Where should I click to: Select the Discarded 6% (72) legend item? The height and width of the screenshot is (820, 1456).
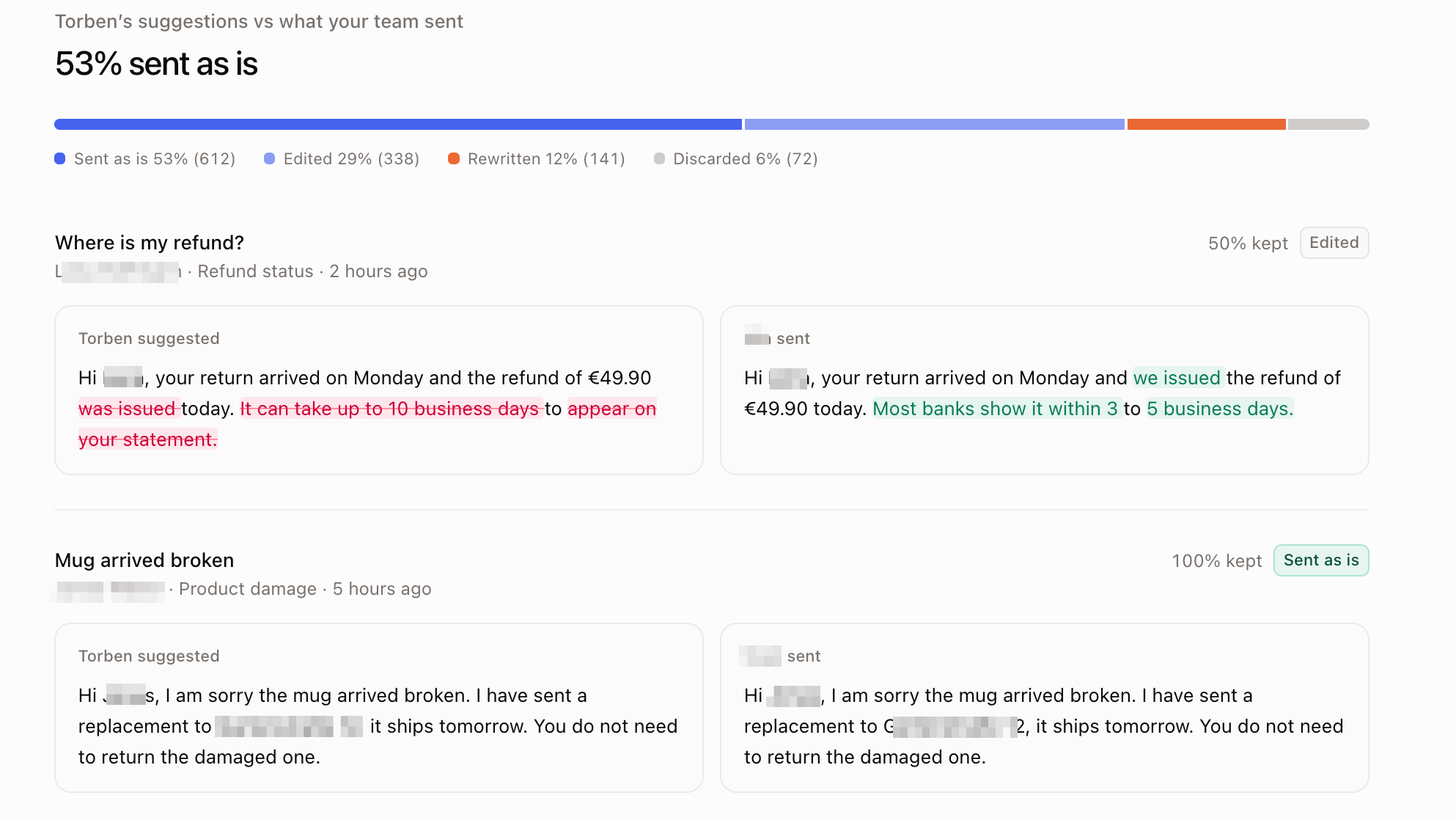pos(736,159)
